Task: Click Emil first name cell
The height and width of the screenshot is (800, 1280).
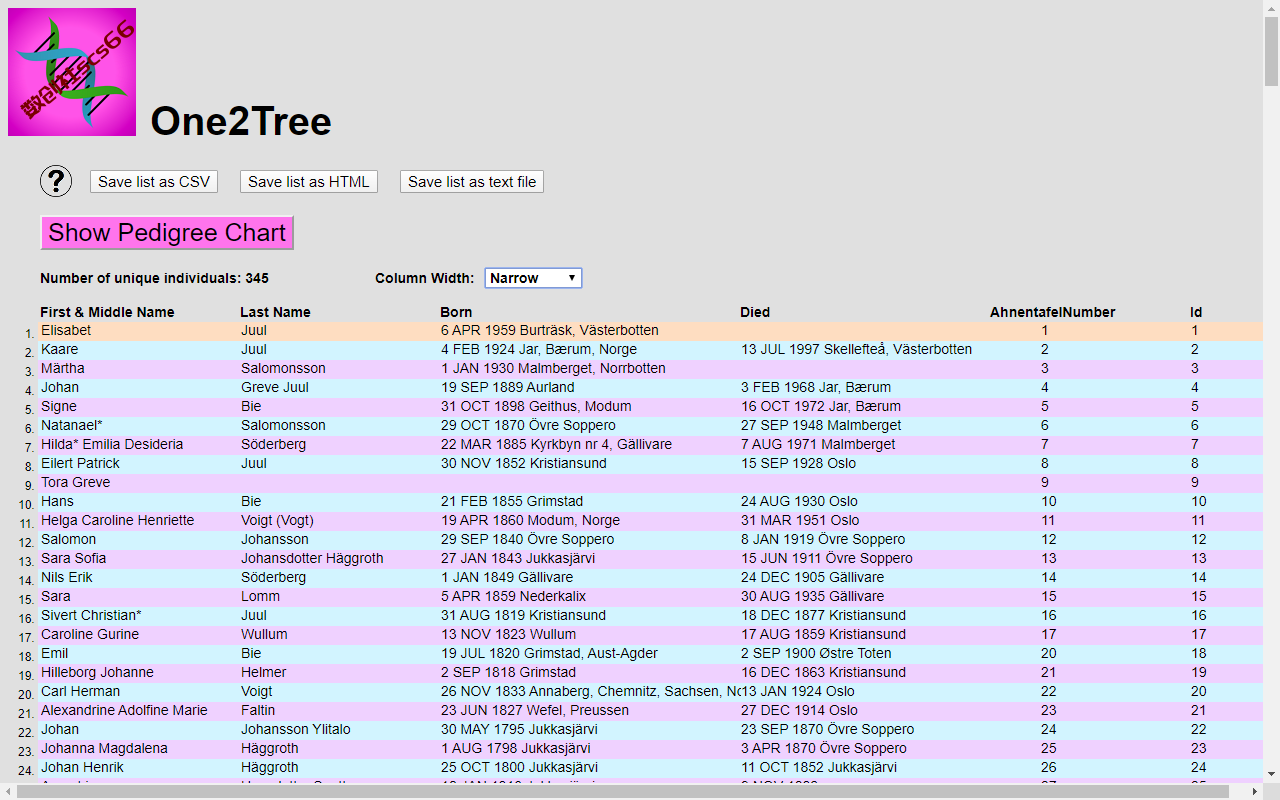Action: point(54,653)
